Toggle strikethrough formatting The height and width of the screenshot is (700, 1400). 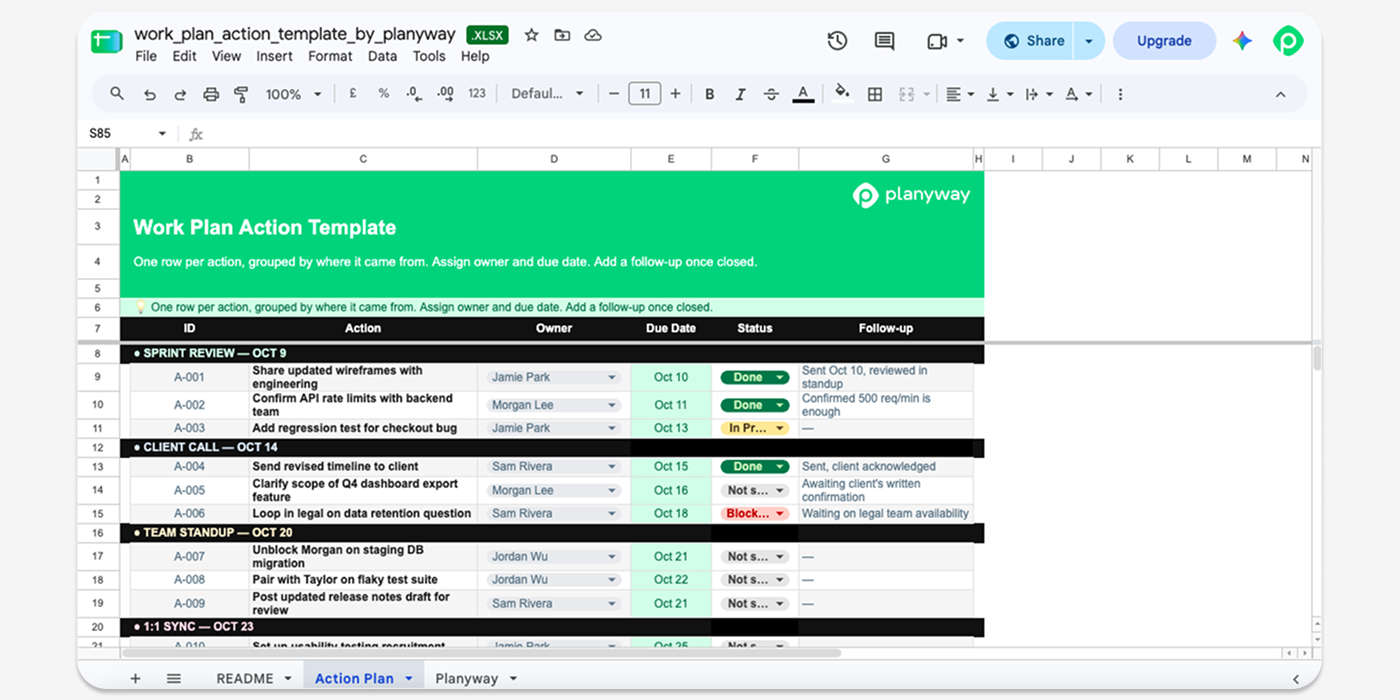(x=771, y=94)
